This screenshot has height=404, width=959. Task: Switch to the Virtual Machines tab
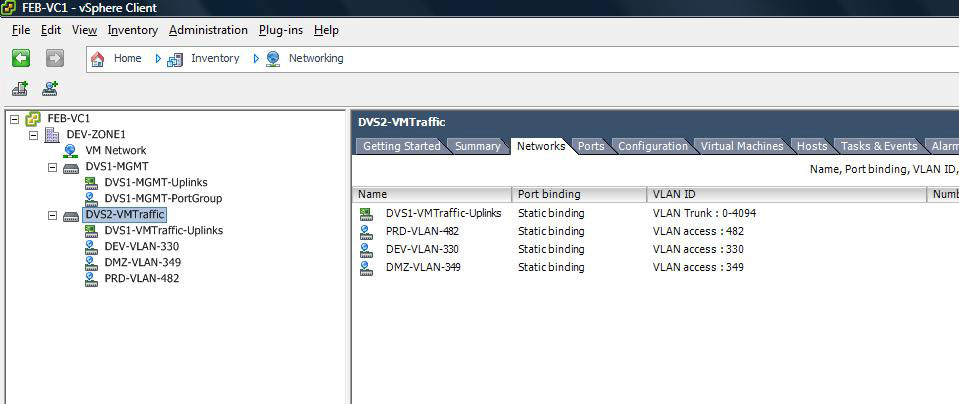coord(741,146)
